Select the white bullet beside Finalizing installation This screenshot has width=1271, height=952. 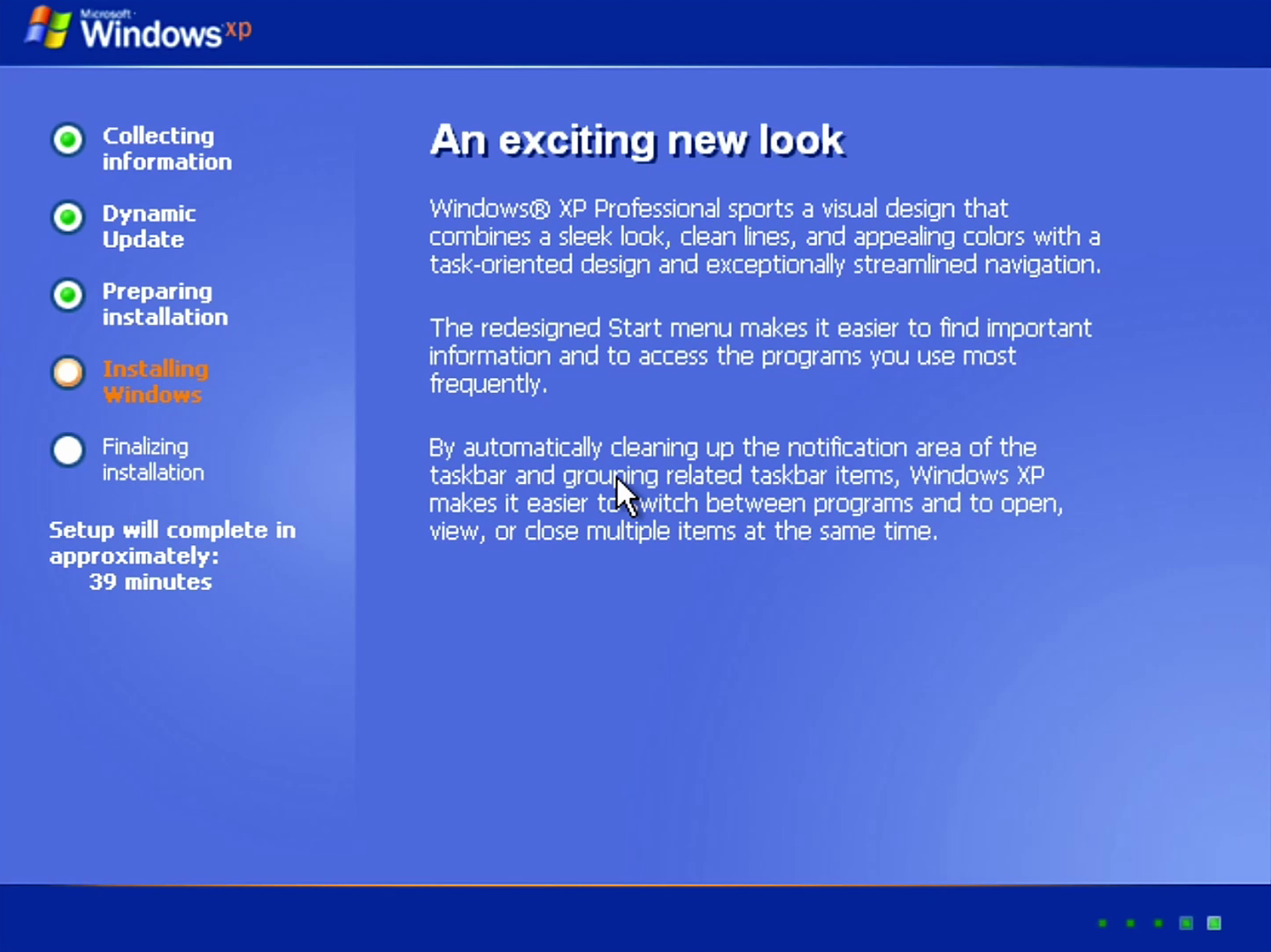[x=68, y=450]
